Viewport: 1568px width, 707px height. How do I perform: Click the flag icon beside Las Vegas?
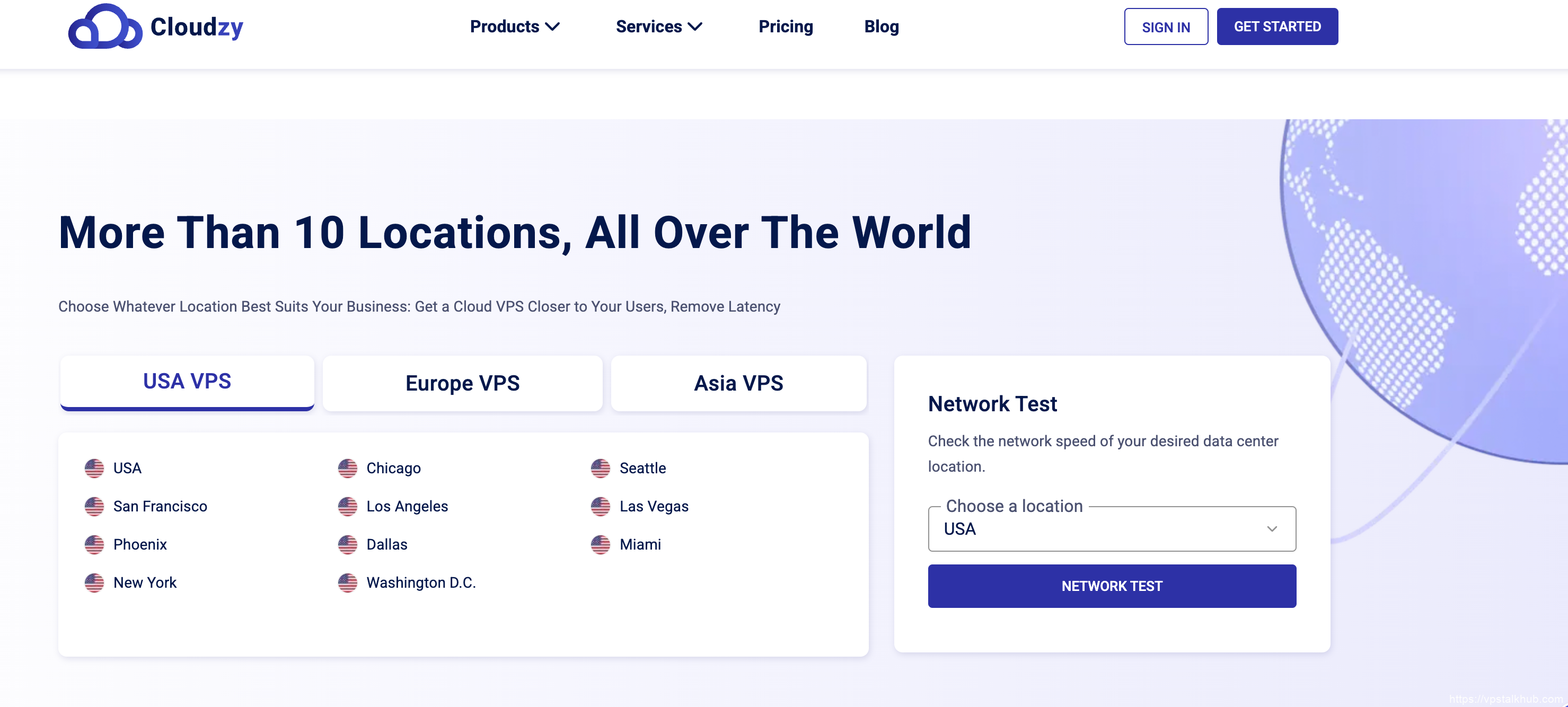coord(600,506)
